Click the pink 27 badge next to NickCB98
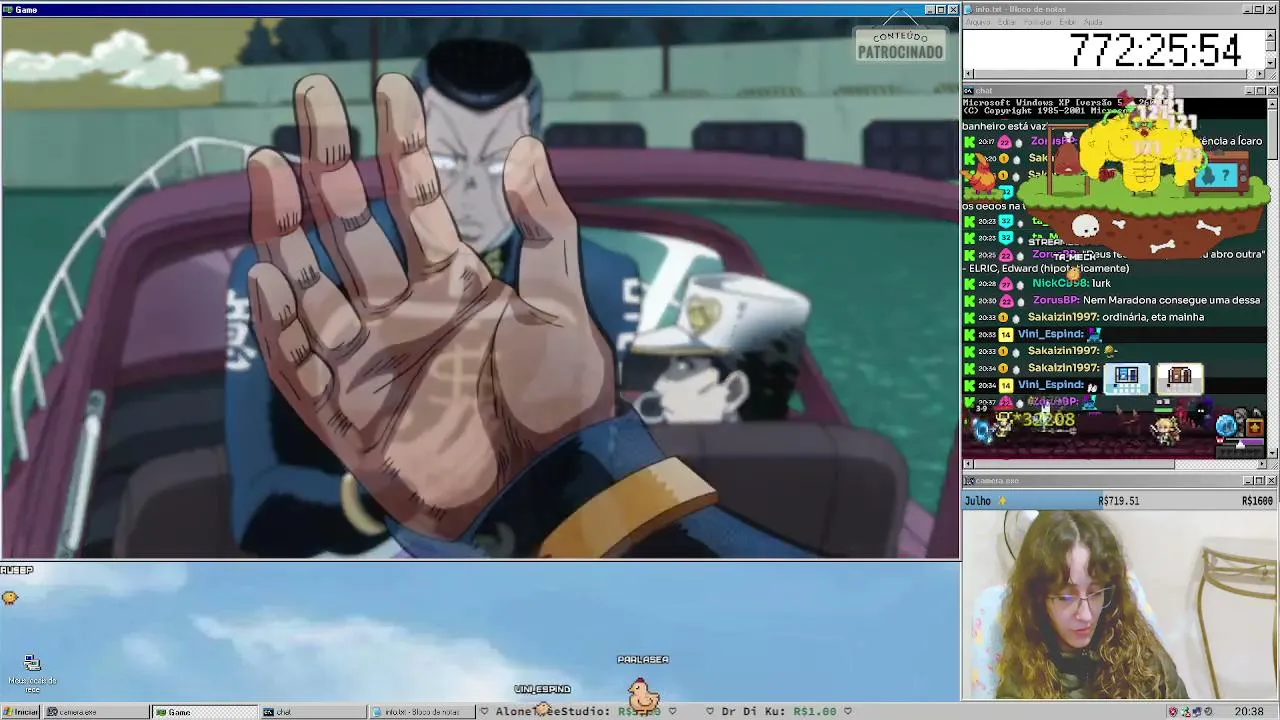This screenshot has width=1280, height=720. [x=1006, y=284]
